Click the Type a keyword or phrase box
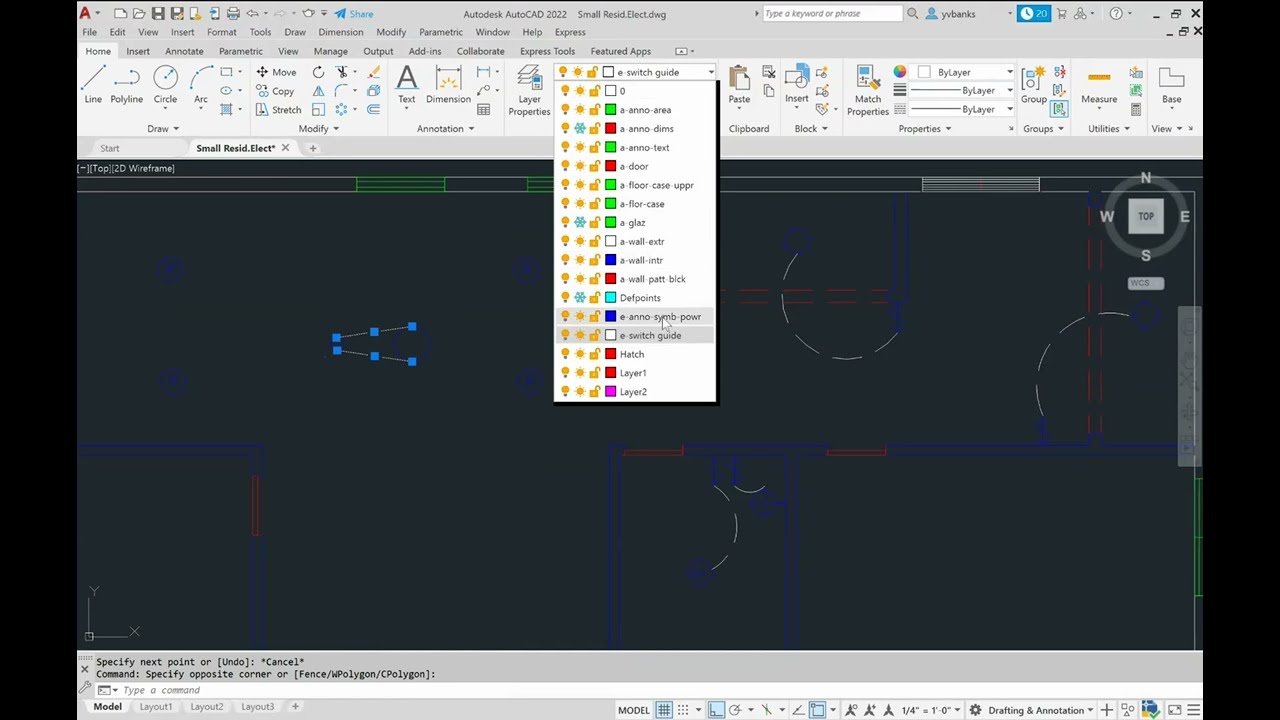 click(832, 14)
